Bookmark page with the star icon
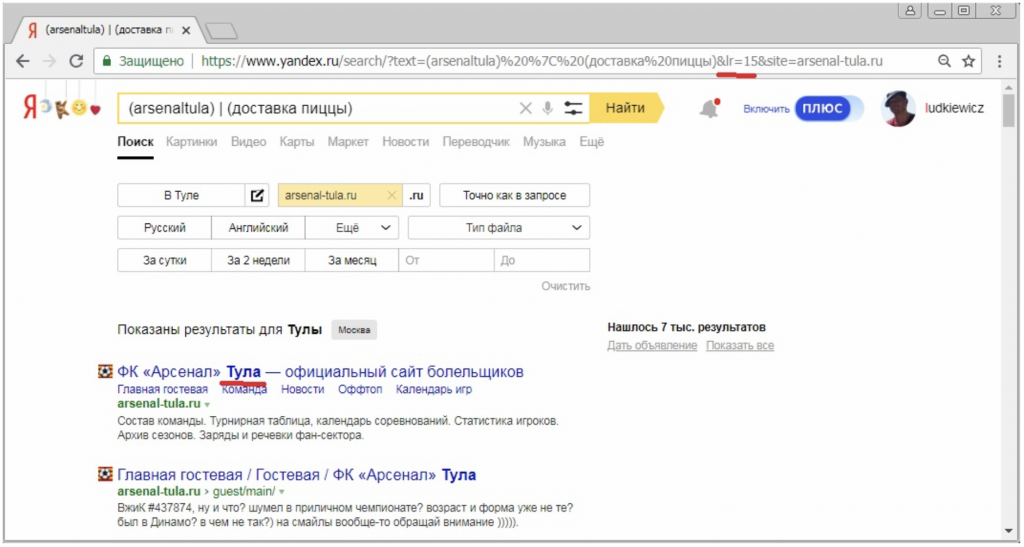Viewport: 1024px width, 547px height. click(x=968, y=61)
